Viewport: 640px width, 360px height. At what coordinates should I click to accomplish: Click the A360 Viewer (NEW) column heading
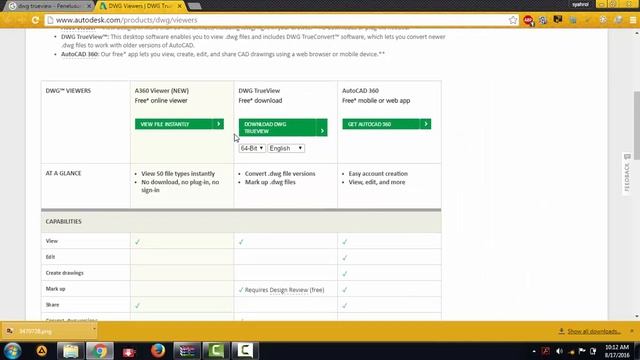162,91
